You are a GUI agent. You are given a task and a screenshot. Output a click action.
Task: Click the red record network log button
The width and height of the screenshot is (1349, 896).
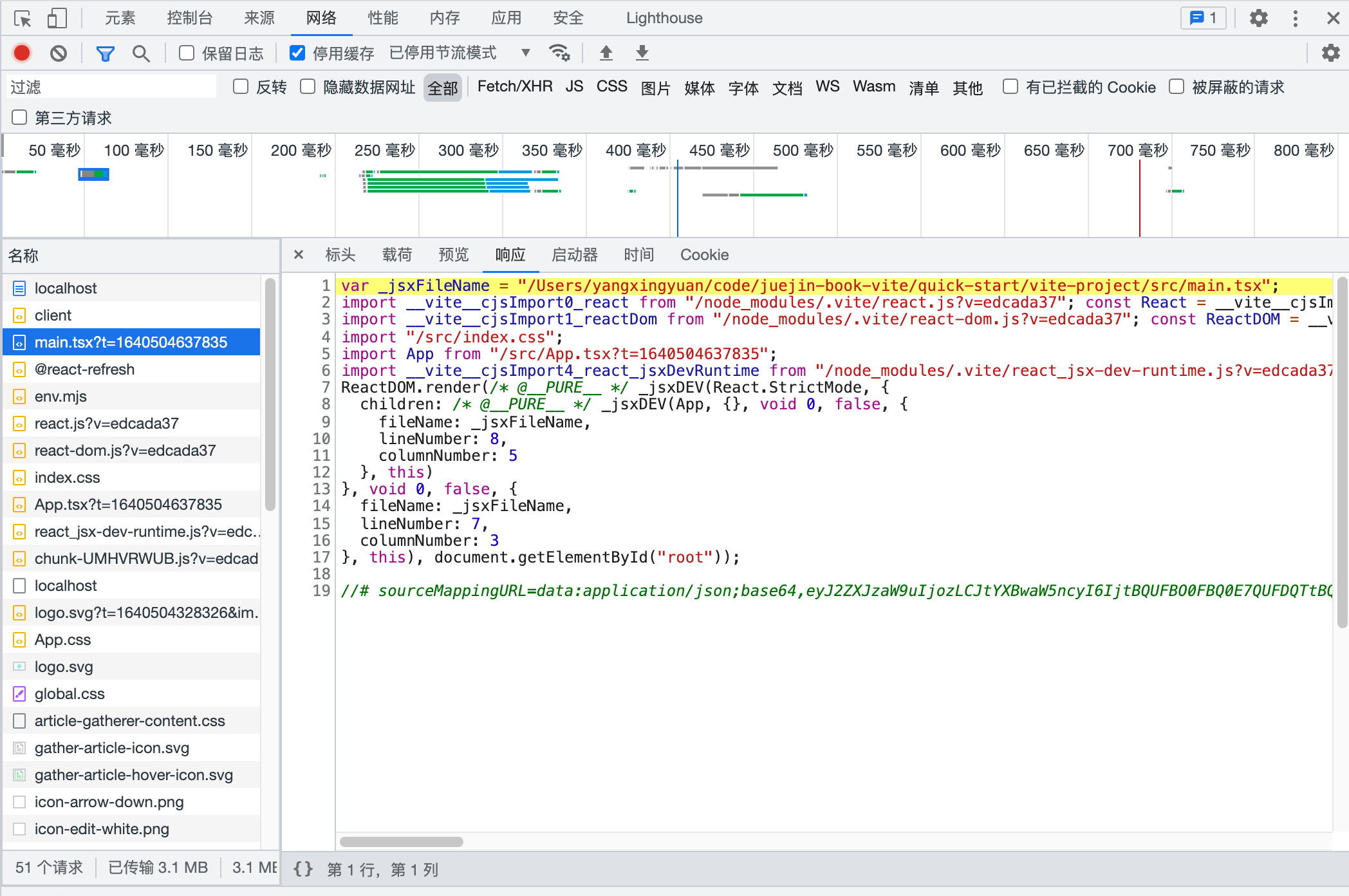(x=22, y=53)
